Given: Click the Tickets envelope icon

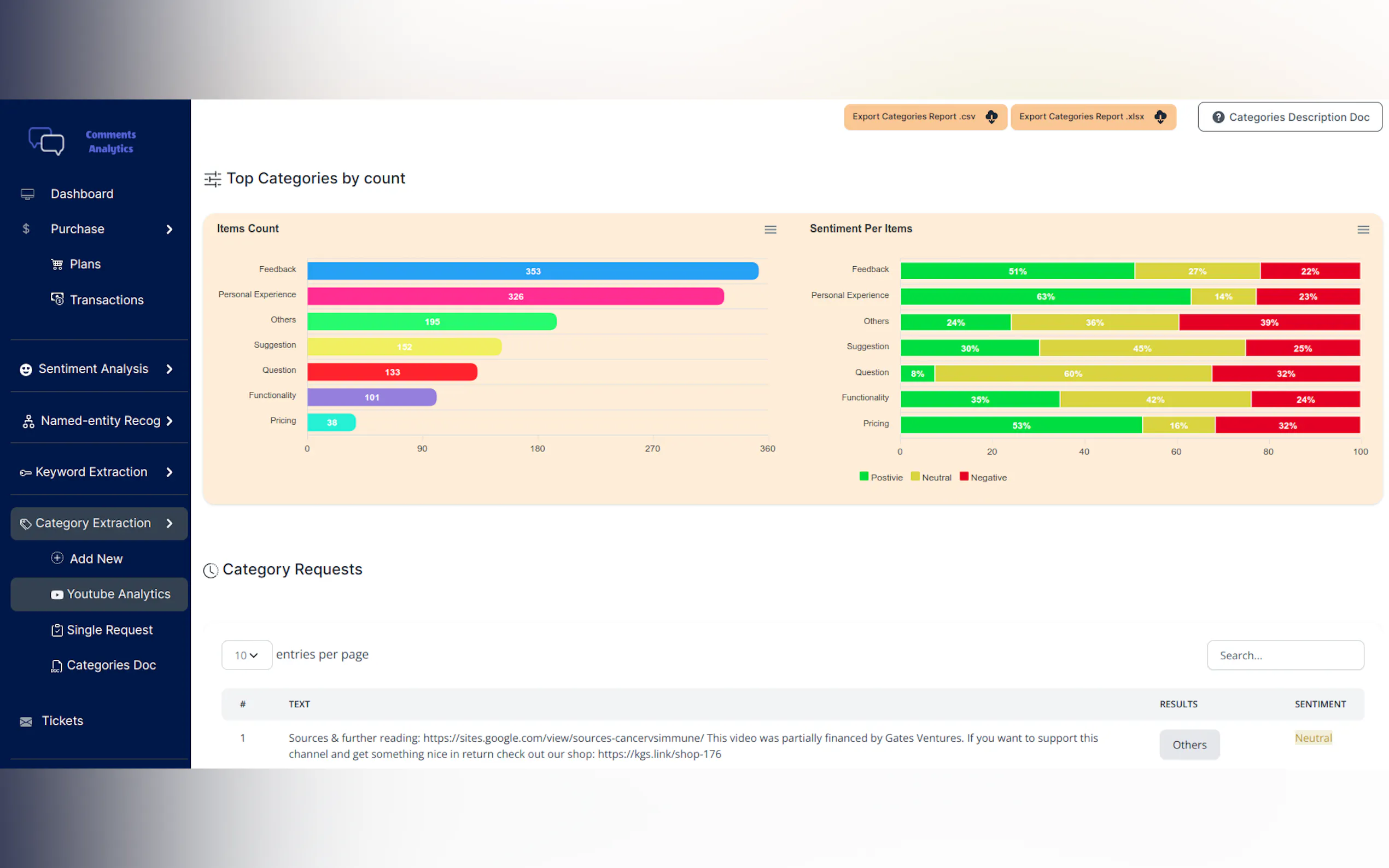Looking at the screenshot, I should point(26,722).
